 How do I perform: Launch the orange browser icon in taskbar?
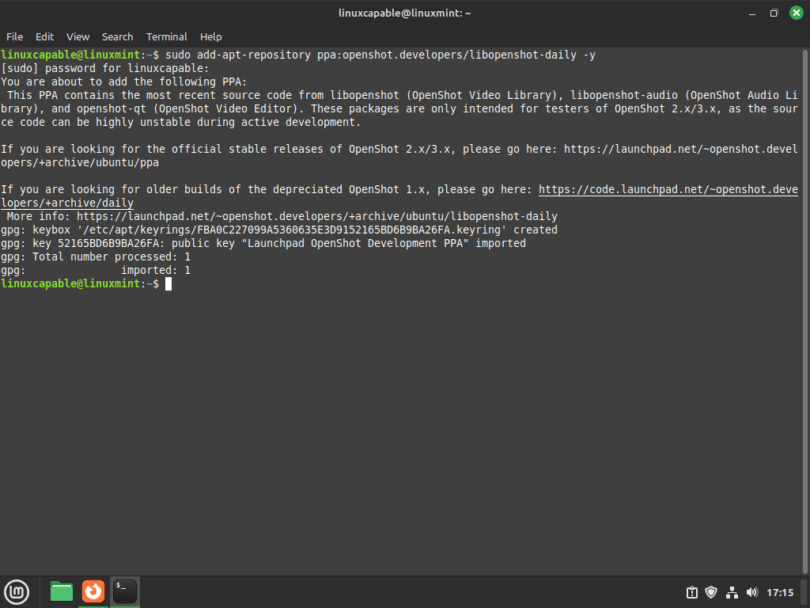click(x=93, y=591)
